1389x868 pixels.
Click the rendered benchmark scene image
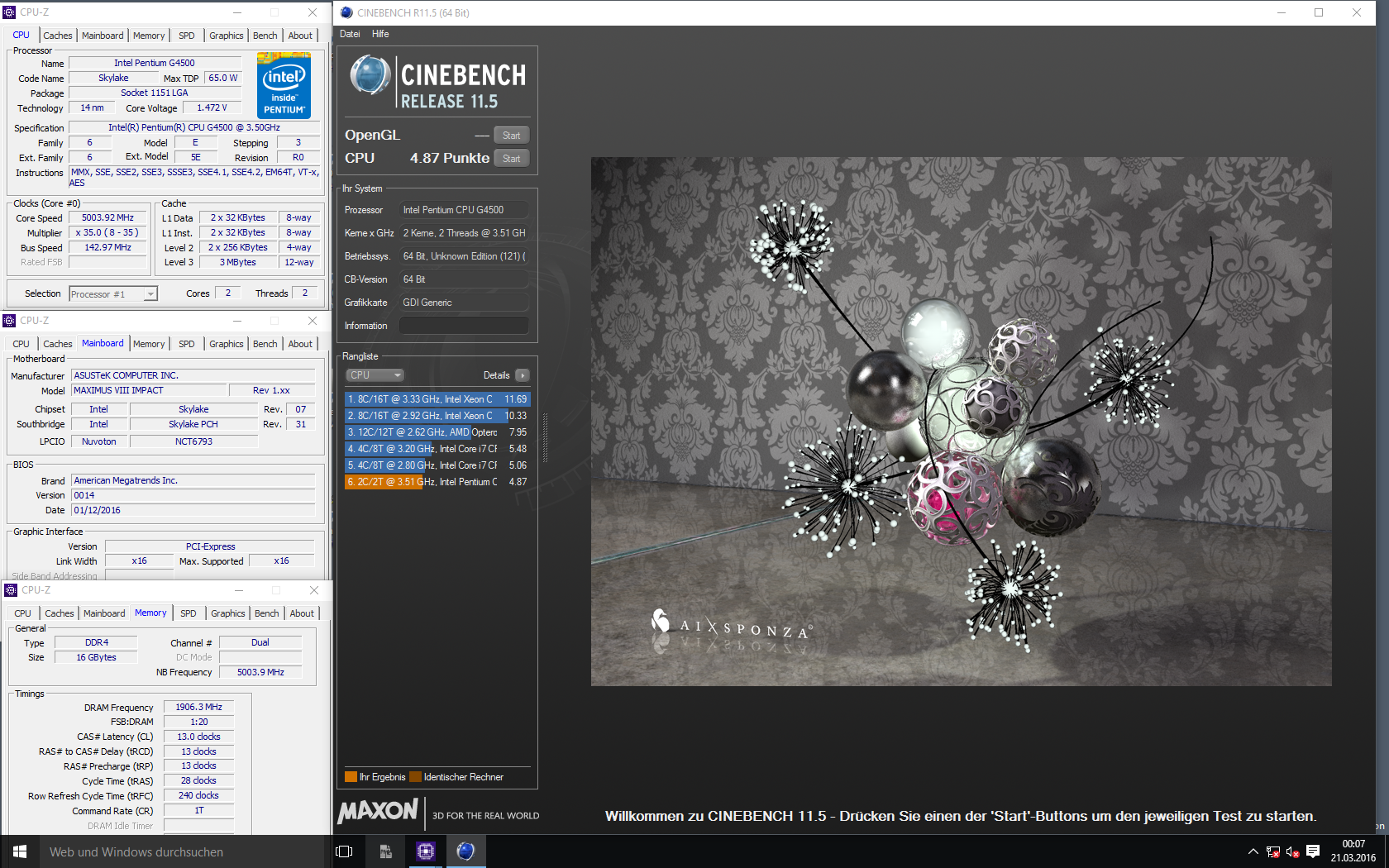tap(961, 422)
